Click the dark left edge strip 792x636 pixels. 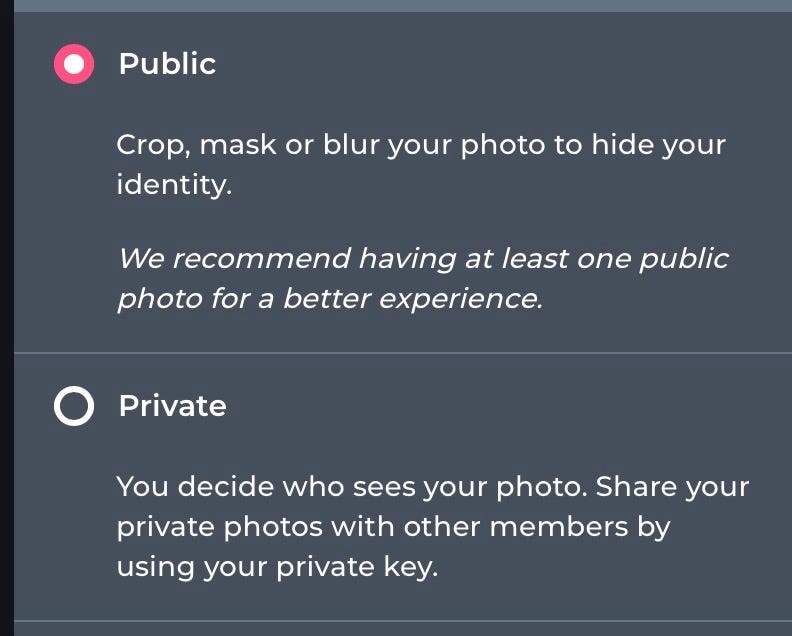pos(6,320)
